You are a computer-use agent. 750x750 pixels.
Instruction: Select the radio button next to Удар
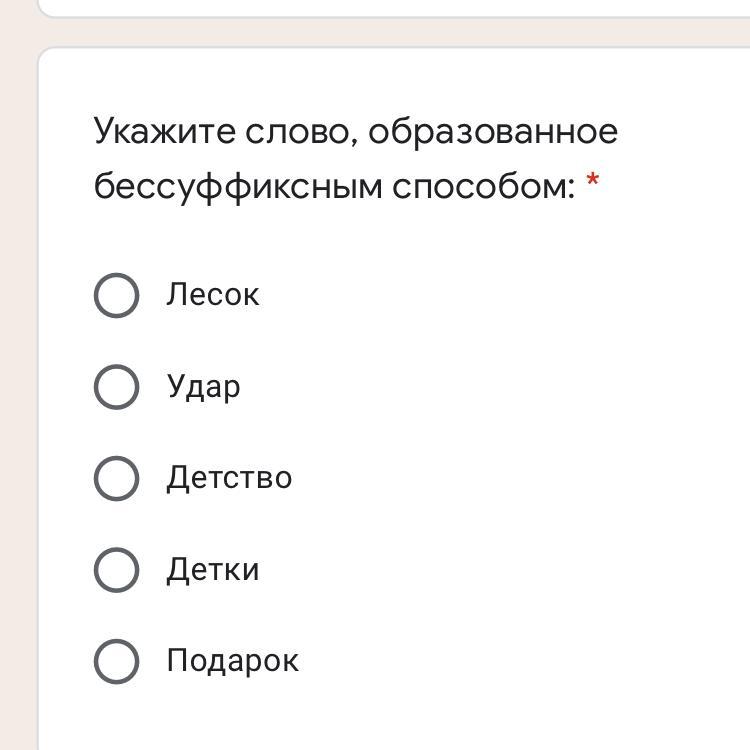click(x=116, y=387)
